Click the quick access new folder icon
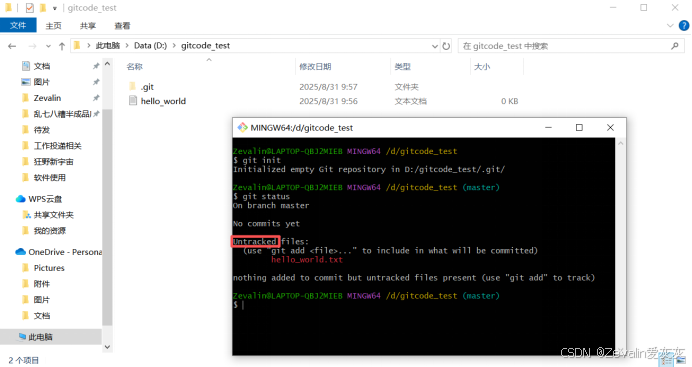The image size is (692, 367). pos(43,8)
